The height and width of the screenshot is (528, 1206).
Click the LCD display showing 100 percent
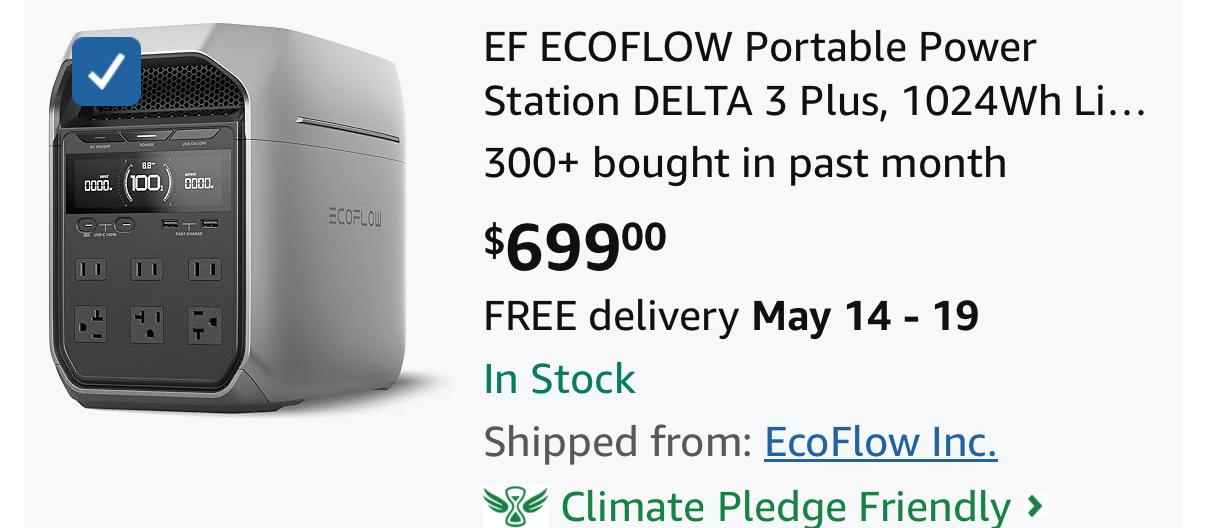pyautogui.click(x=146, y=183)
